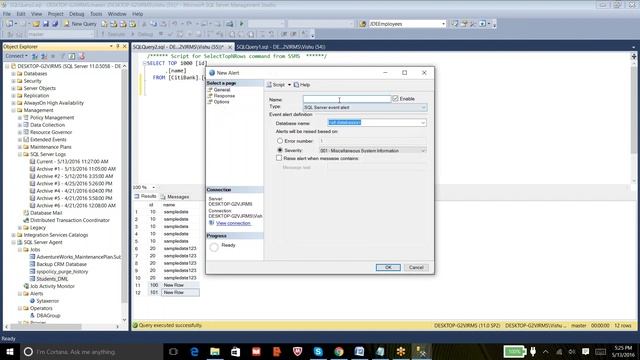Image resolution: width=640 pixels, height=360 pixels.
Task: Expand the Security node
Action: click(x=13, y=81)
